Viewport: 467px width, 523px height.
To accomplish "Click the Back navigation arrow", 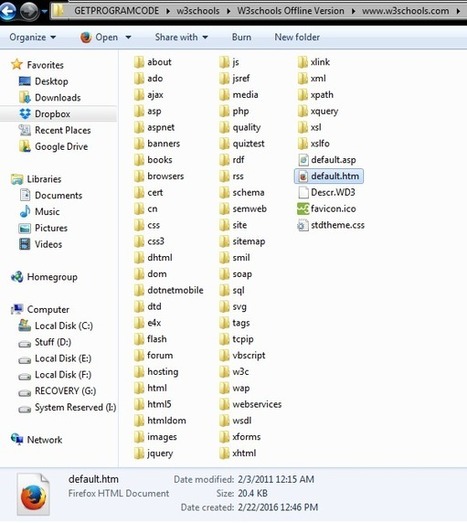I will pyautogui.click(x=7, y=11).
